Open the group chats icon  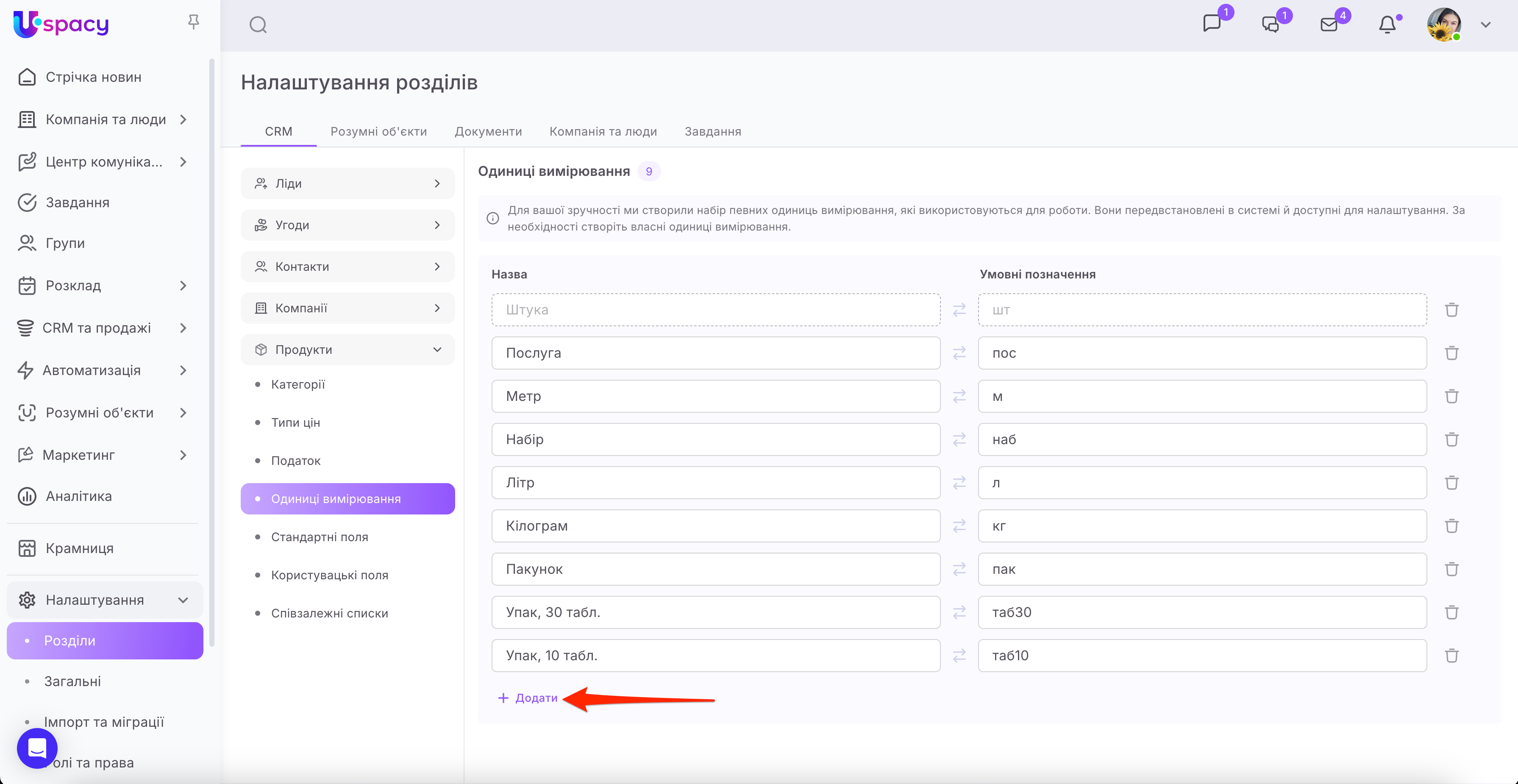(x=1270, y=25)
